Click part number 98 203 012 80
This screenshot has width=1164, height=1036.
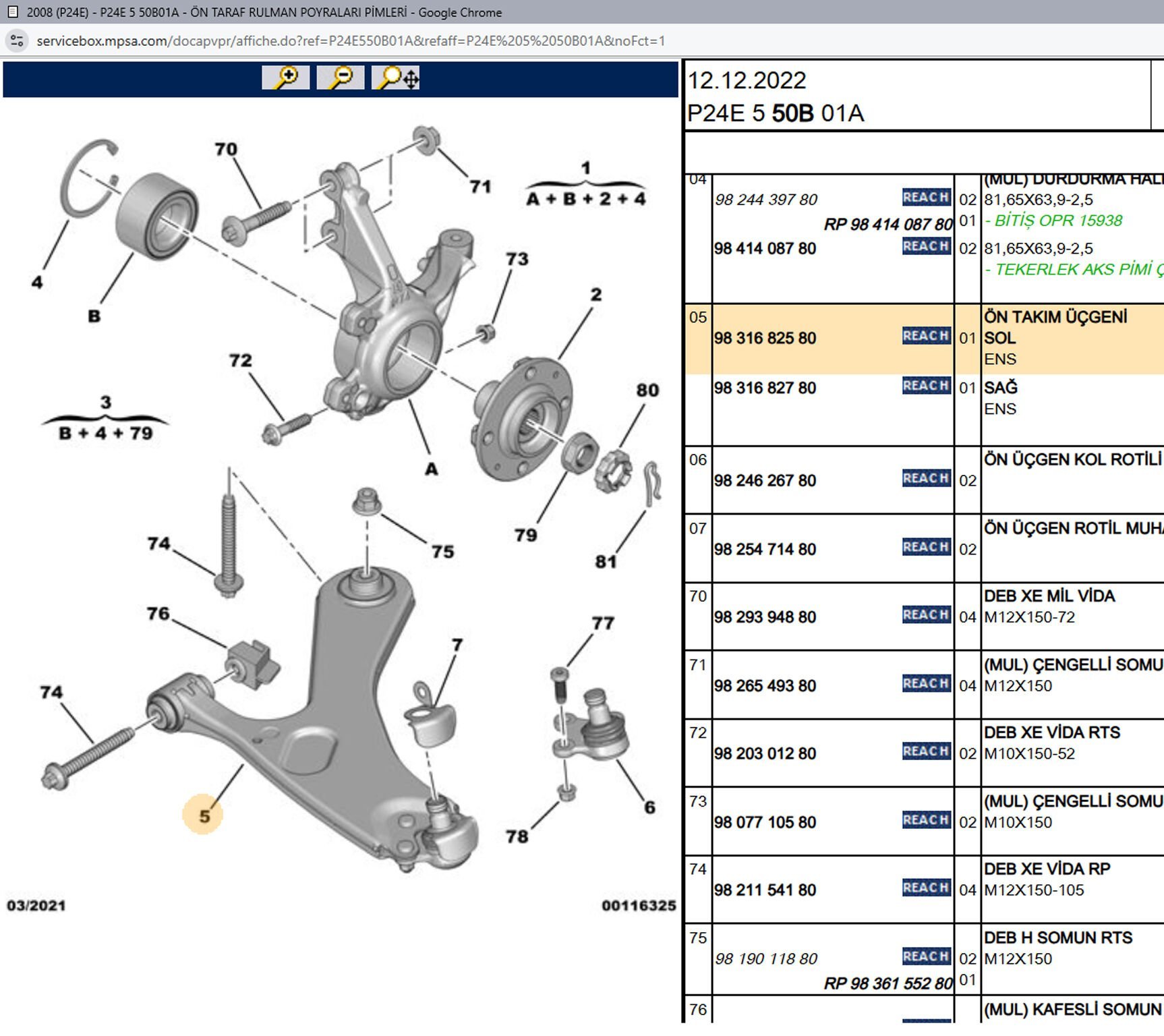765,753
